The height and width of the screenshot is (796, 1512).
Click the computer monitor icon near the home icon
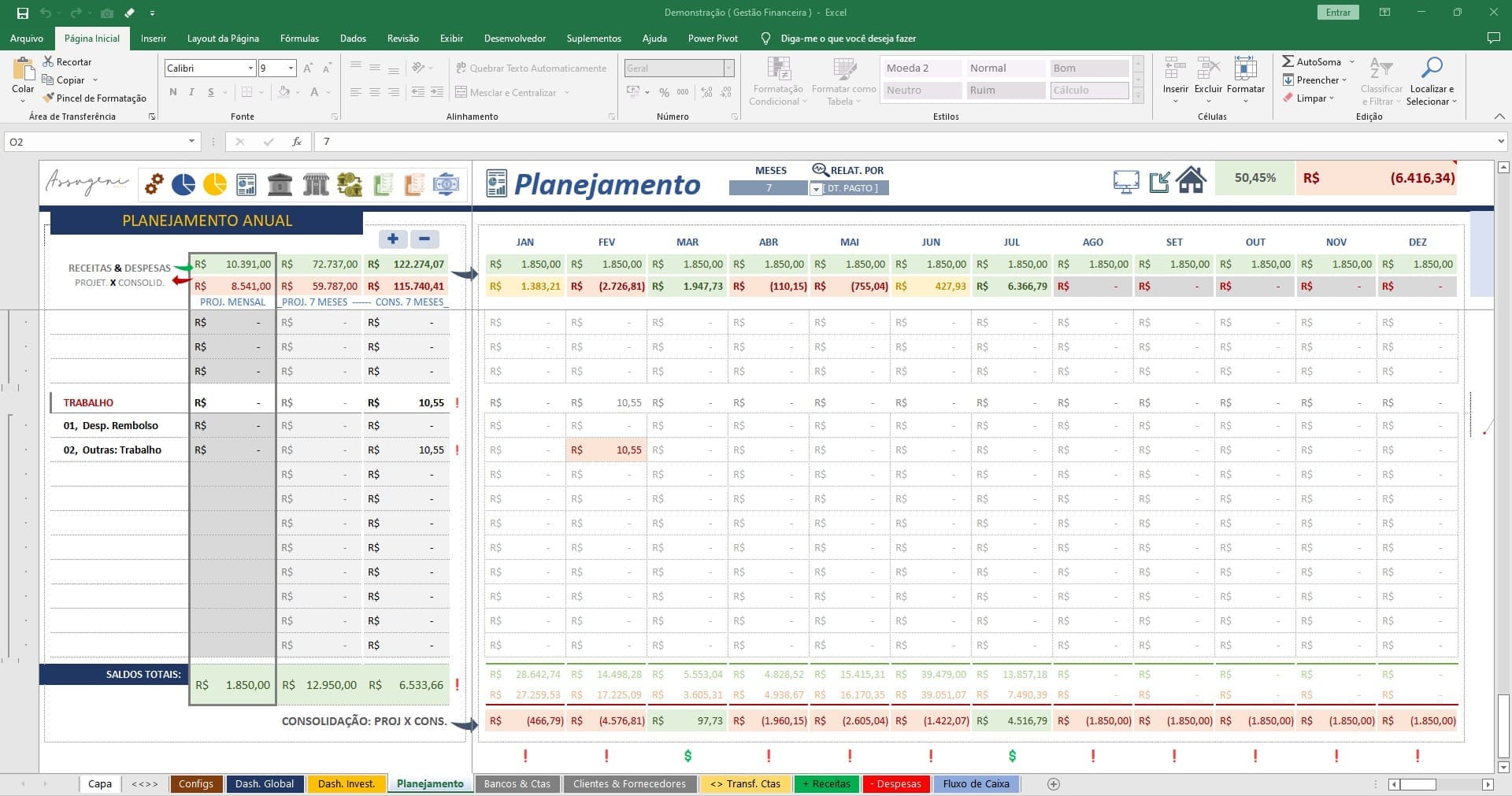(x=1126, y=182)
